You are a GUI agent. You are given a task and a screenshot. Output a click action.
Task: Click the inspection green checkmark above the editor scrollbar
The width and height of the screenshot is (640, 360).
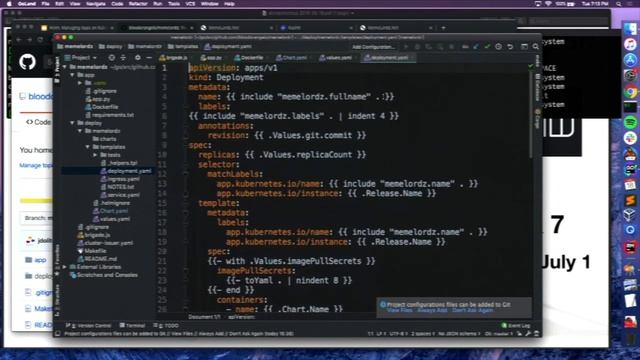(530, 66)
